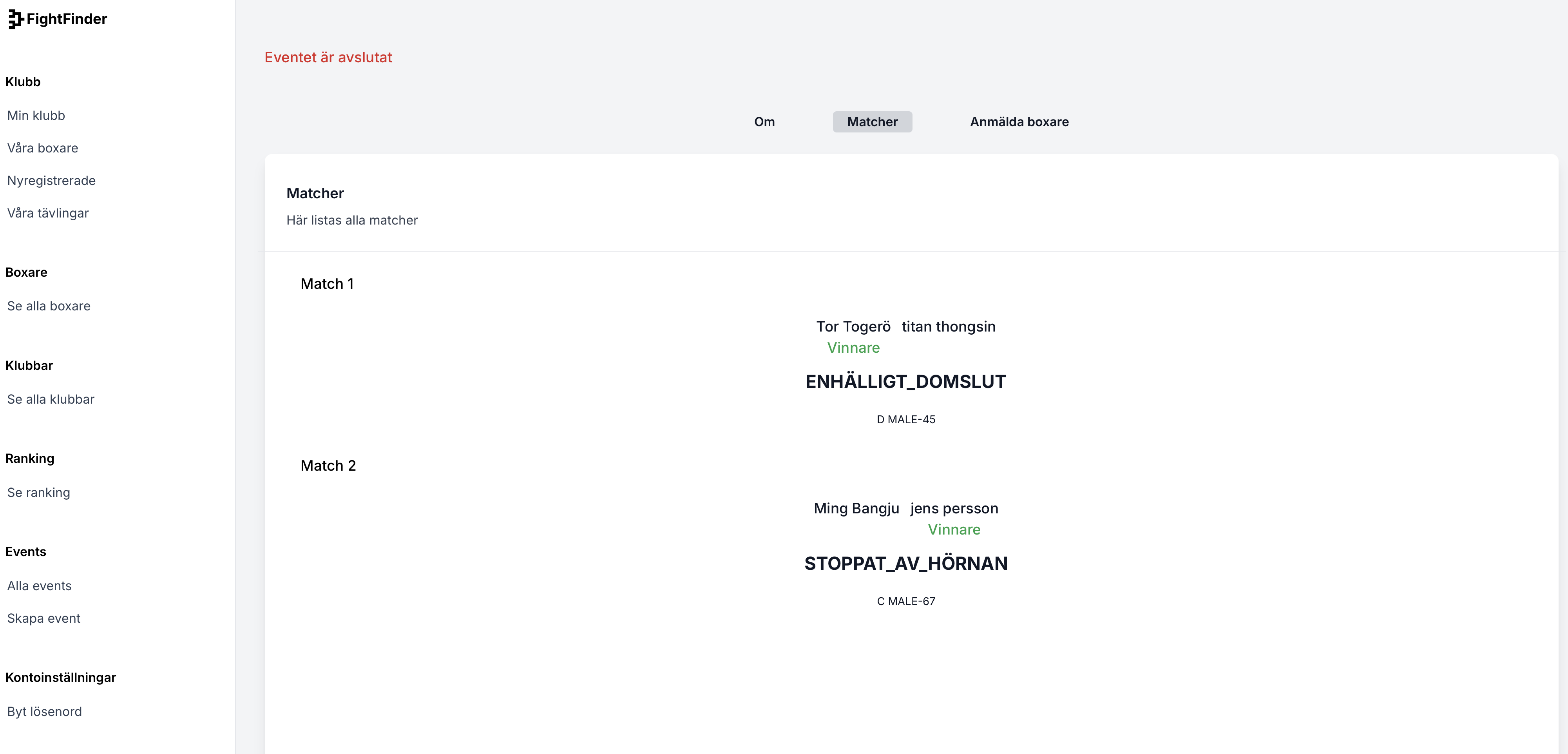1568x754 pixels.
Task: Open Se alla klubbar
Action: [x=51, y=400]
